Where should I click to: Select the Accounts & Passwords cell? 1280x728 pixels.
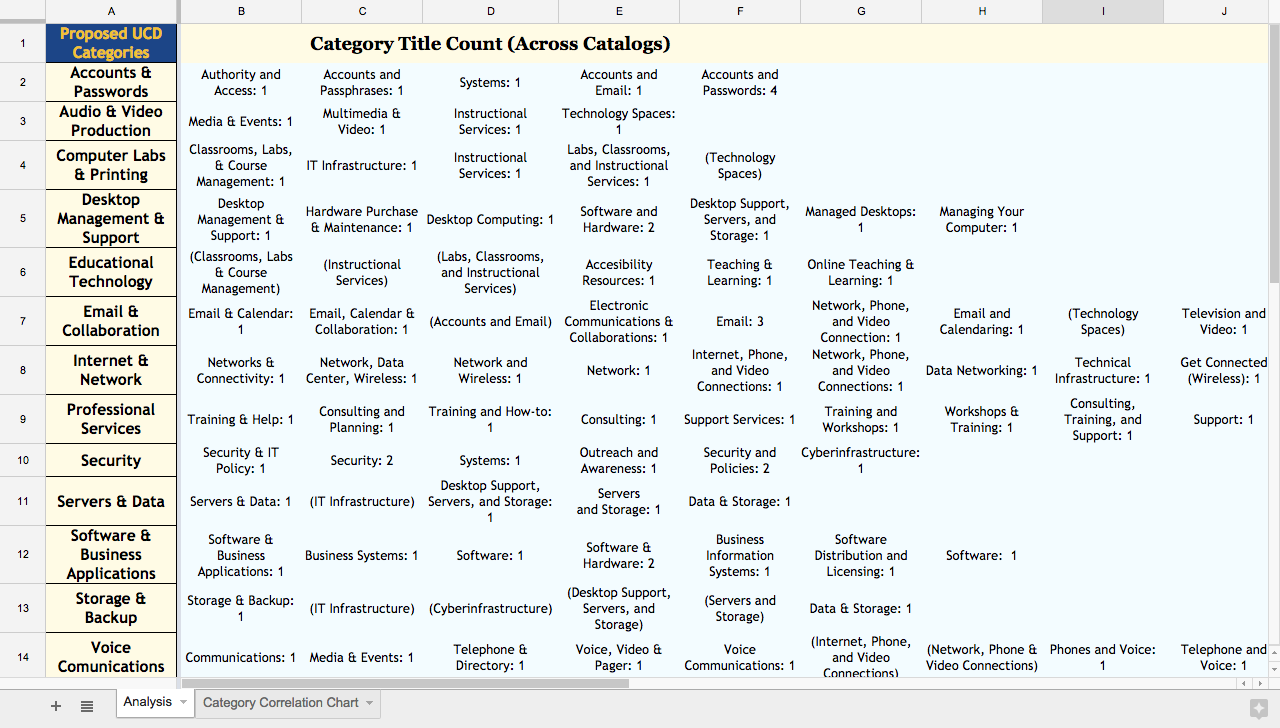tap(111, 82)
